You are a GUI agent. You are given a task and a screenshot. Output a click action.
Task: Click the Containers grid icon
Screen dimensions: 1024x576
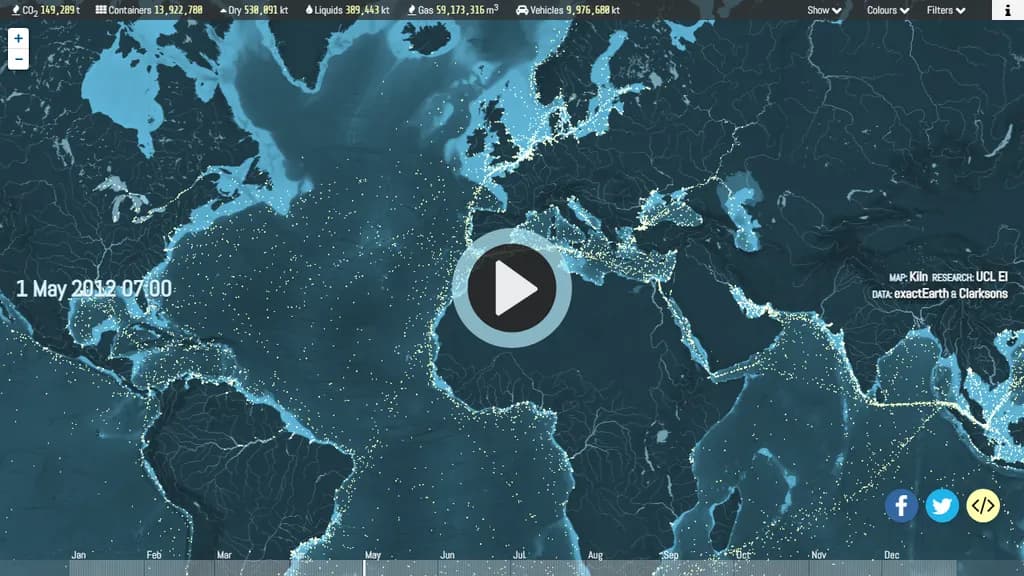[x=101, y=10]
